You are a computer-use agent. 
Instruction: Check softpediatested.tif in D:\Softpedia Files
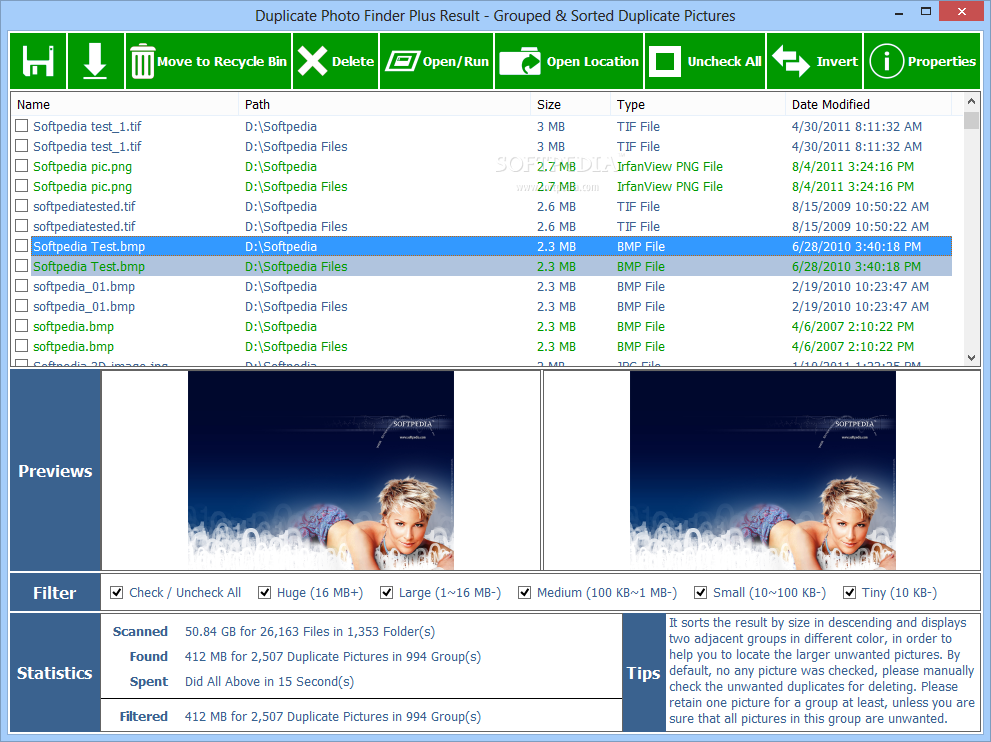21,226
